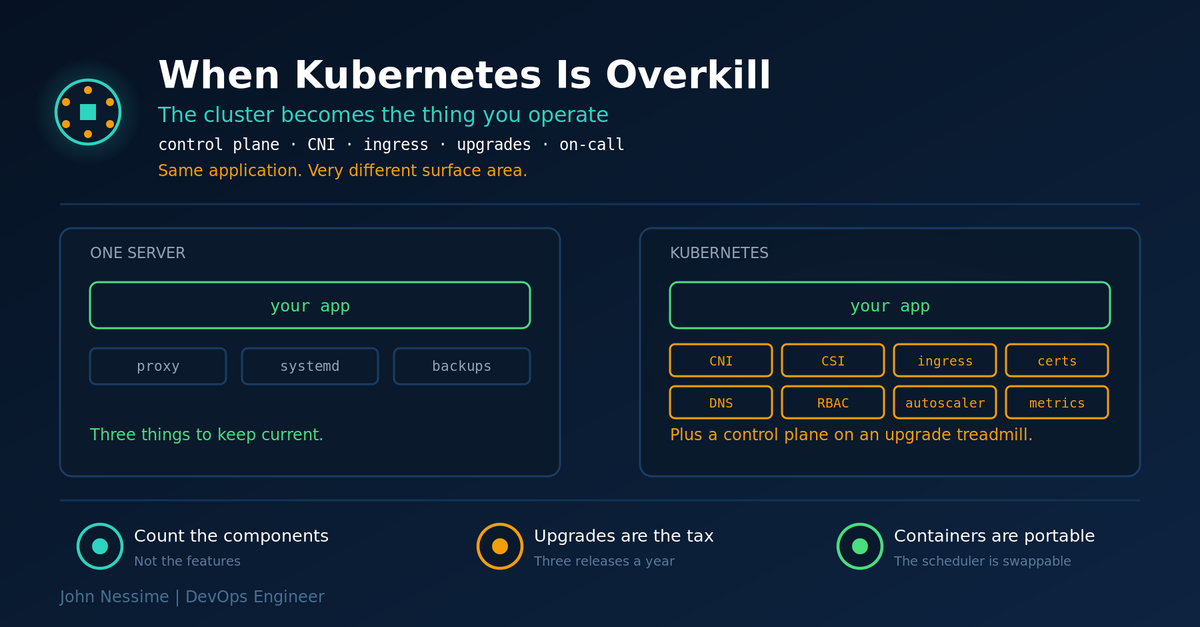Click the your app box in One Server
This screenshot has height=627, width=1200.
point(310,305)
